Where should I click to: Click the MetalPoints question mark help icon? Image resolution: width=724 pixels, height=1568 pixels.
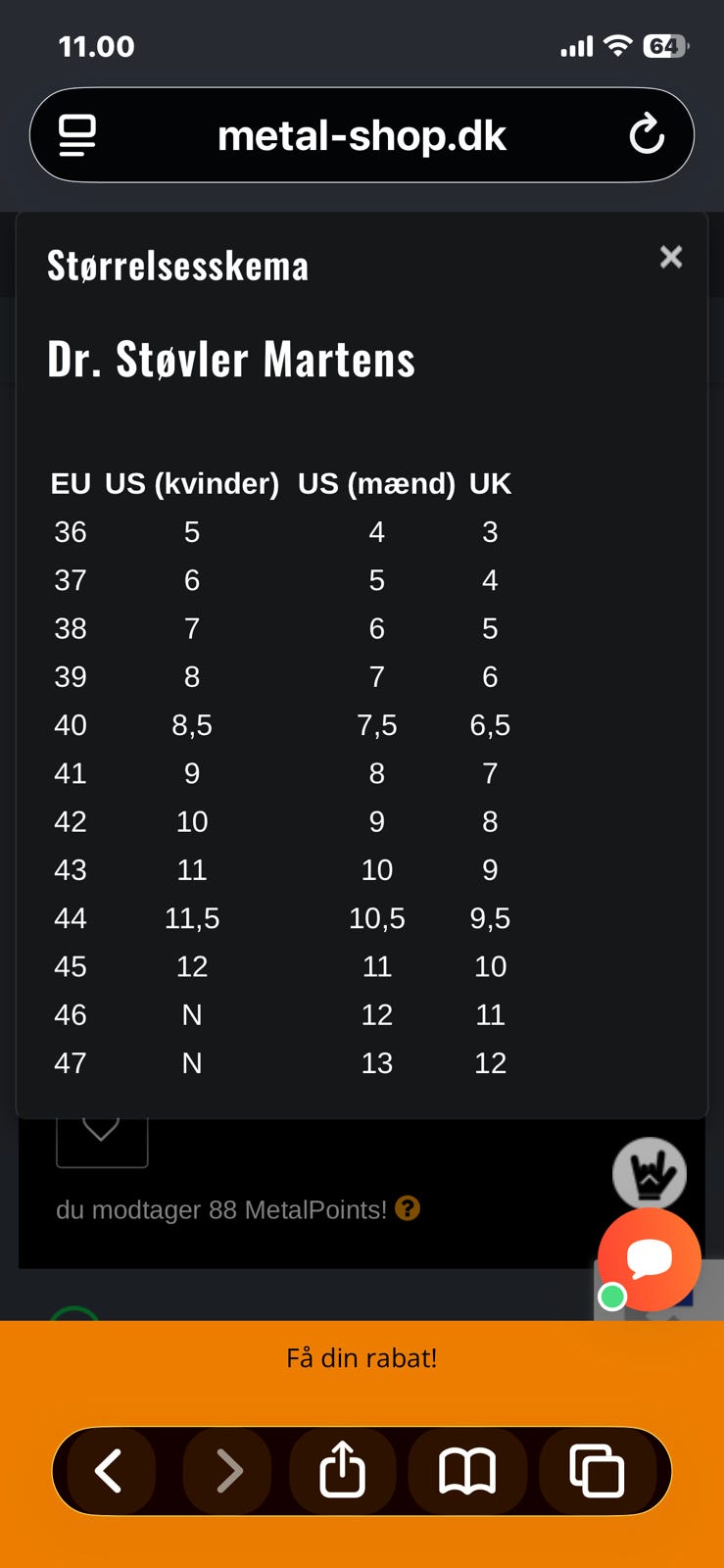(408, 1208)
